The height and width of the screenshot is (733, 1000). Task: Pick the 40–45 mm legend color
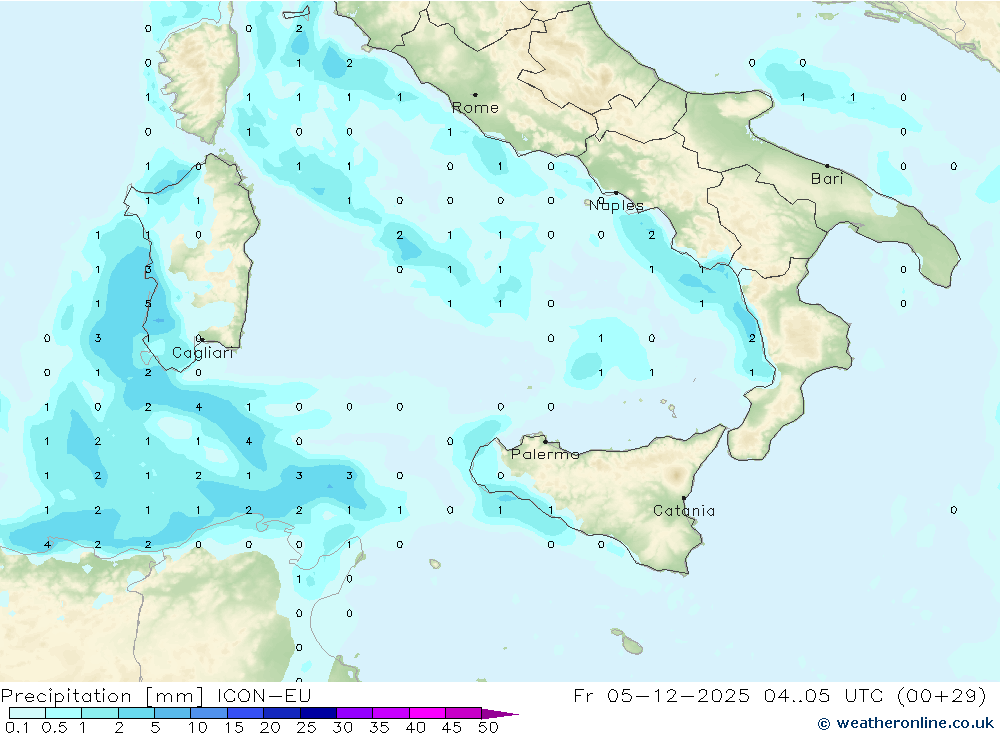coord(427,713)
